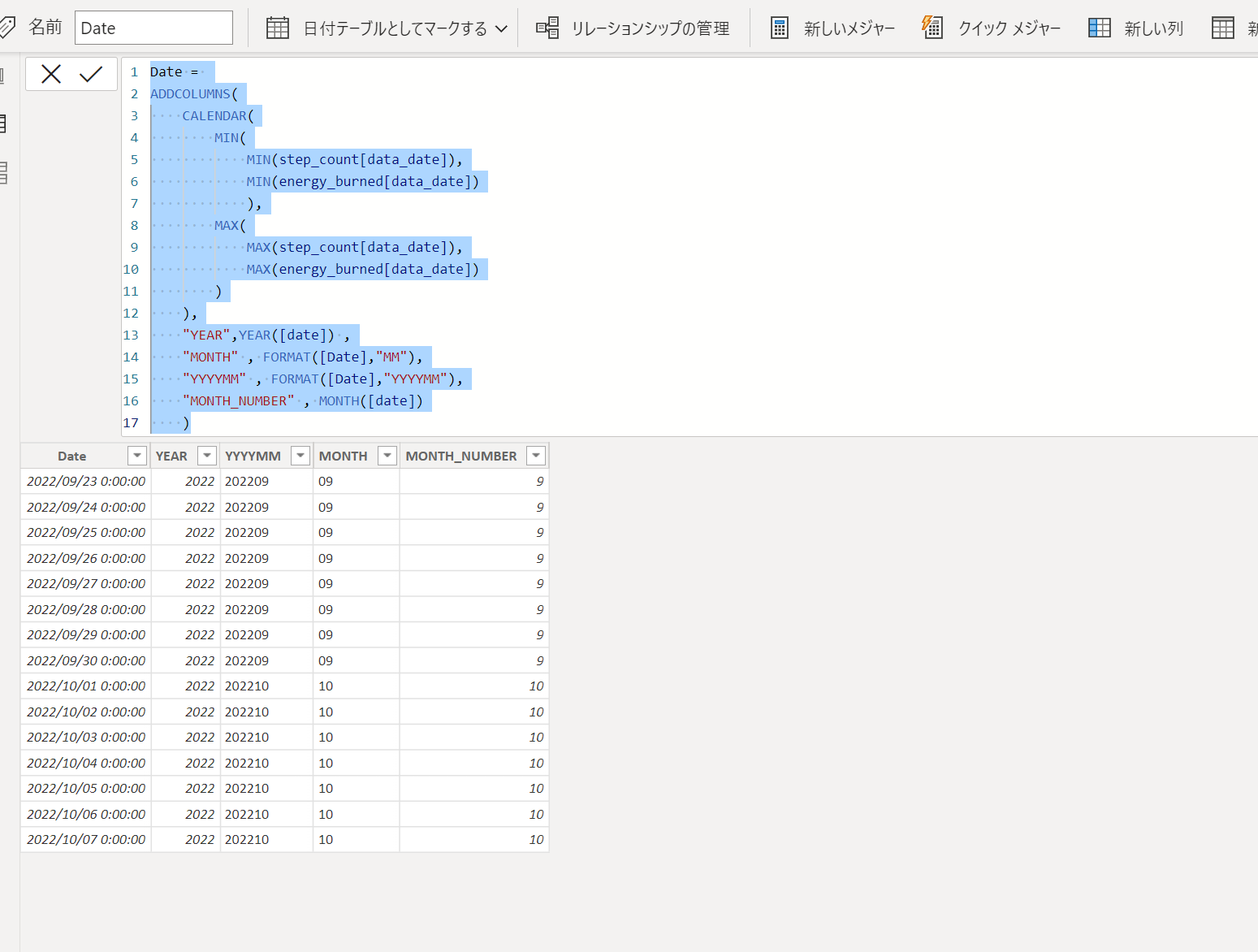Click the new table icon at right edge

tap(1223, 28)
